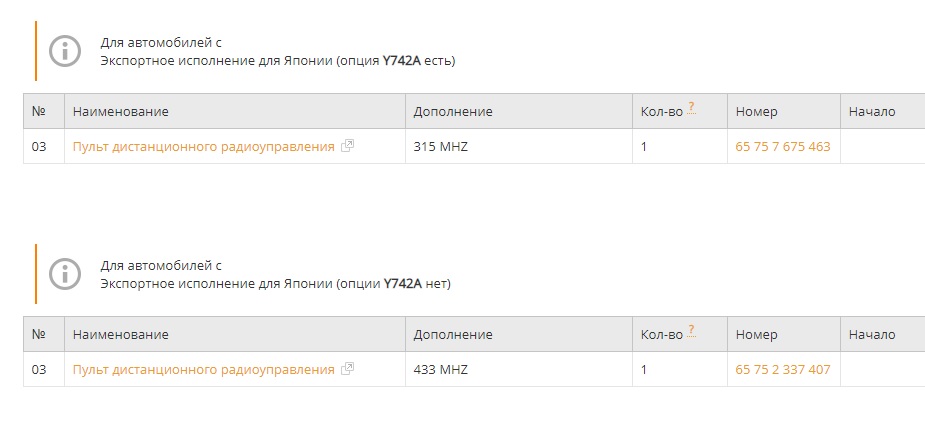Open external link icon in 315 MHZ row
Image resolution: width=925 pixels, height=439 pixels.
[x=347, y=146]
